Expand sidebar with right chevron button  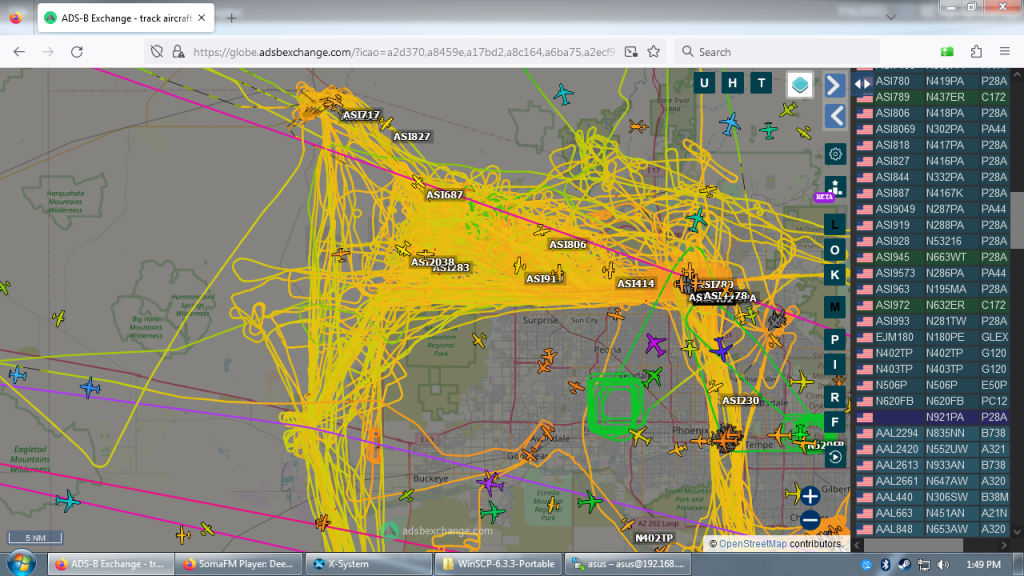(x=833, y=86)
